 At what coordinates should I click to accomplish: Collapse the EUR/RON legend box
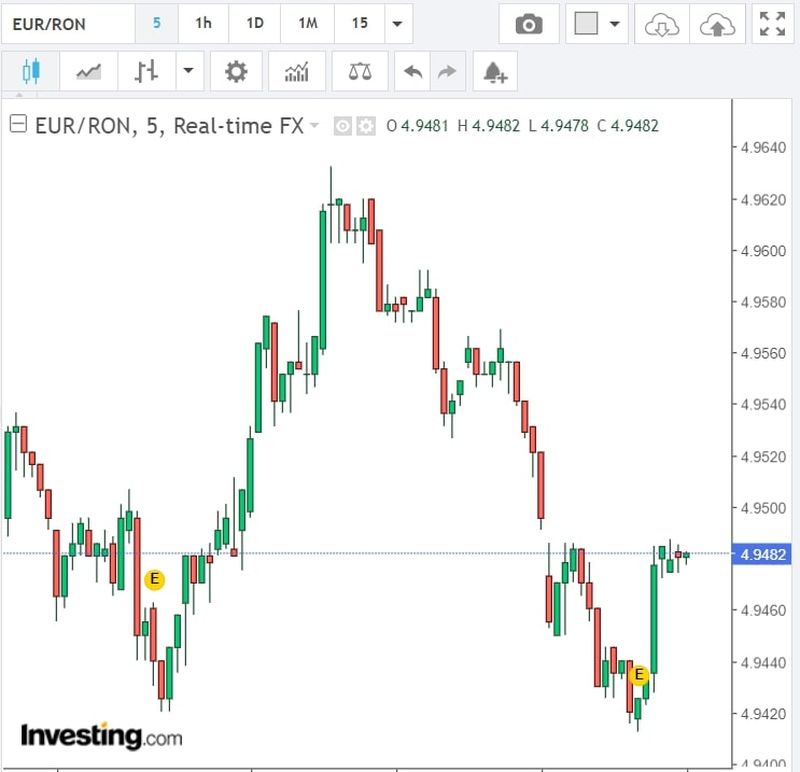(18, 125)
